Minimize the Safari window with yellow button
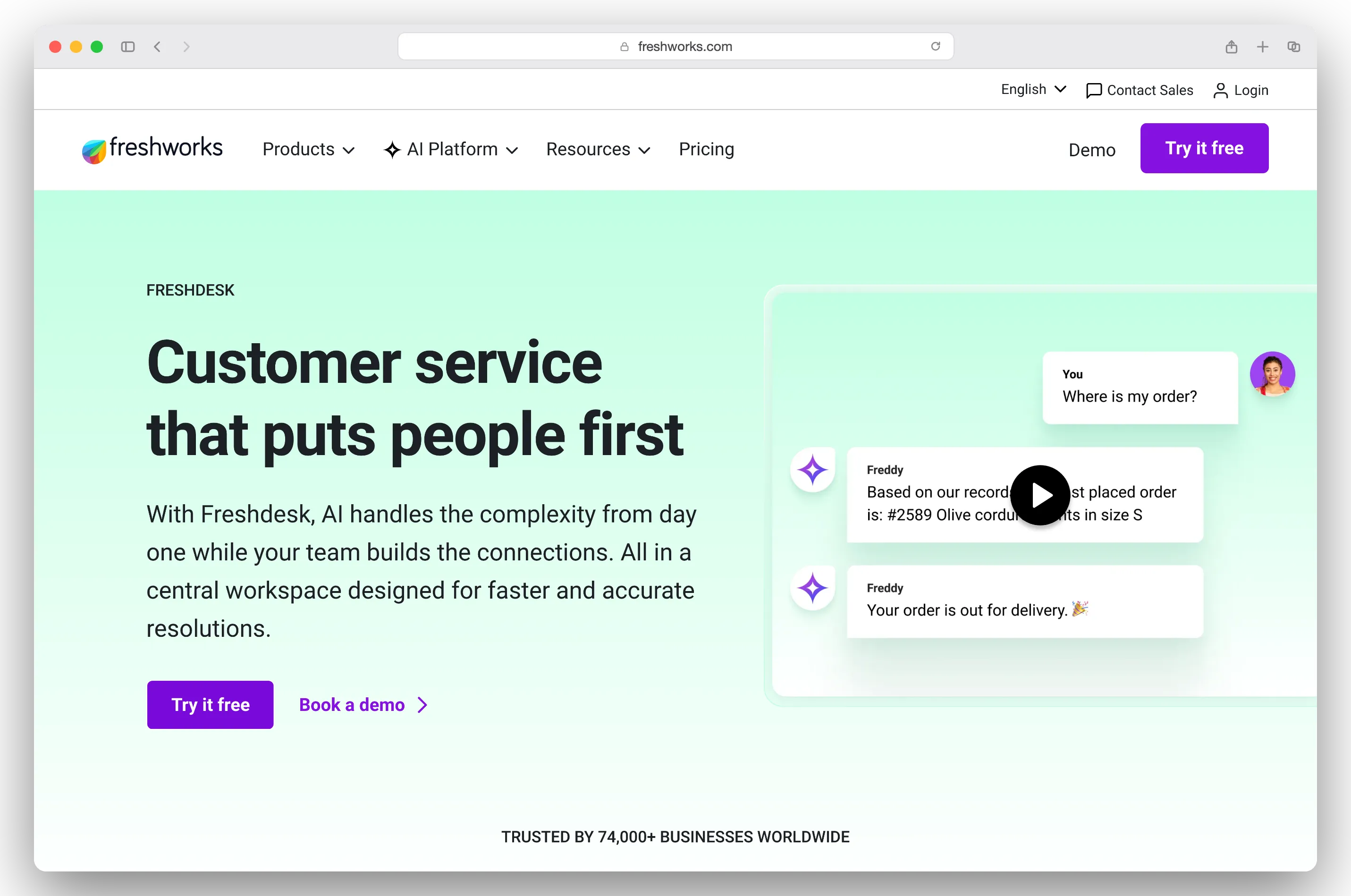Screen dimensions: 1351x896 [76, 47]
